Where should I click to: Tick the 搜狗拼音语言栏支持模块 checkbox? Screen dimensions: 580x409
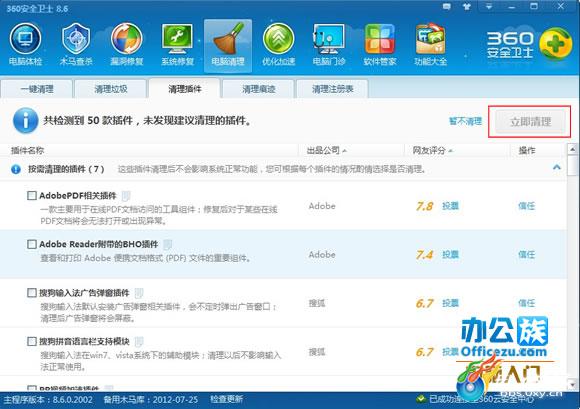[32, 341]
